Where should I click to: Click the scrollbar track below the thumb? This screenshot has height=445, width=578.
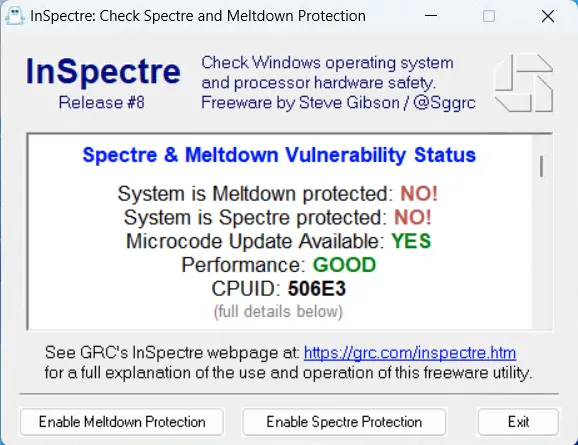[x=542, y=254]
